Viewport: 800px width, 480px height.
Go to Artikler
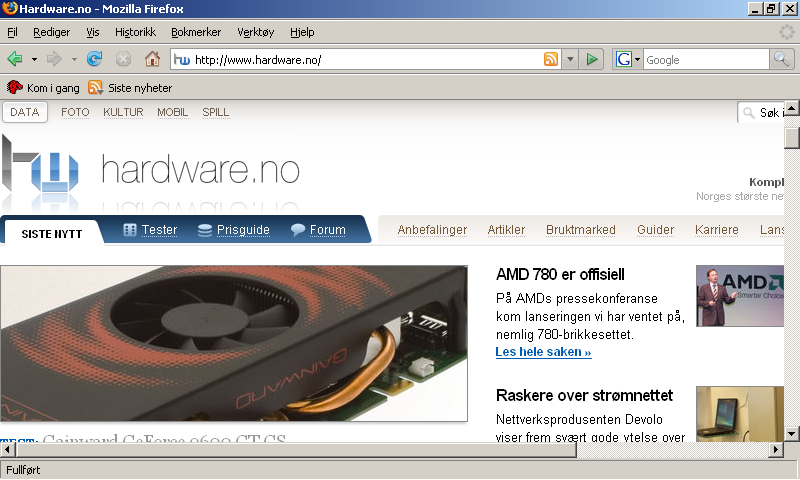point(506,230)
